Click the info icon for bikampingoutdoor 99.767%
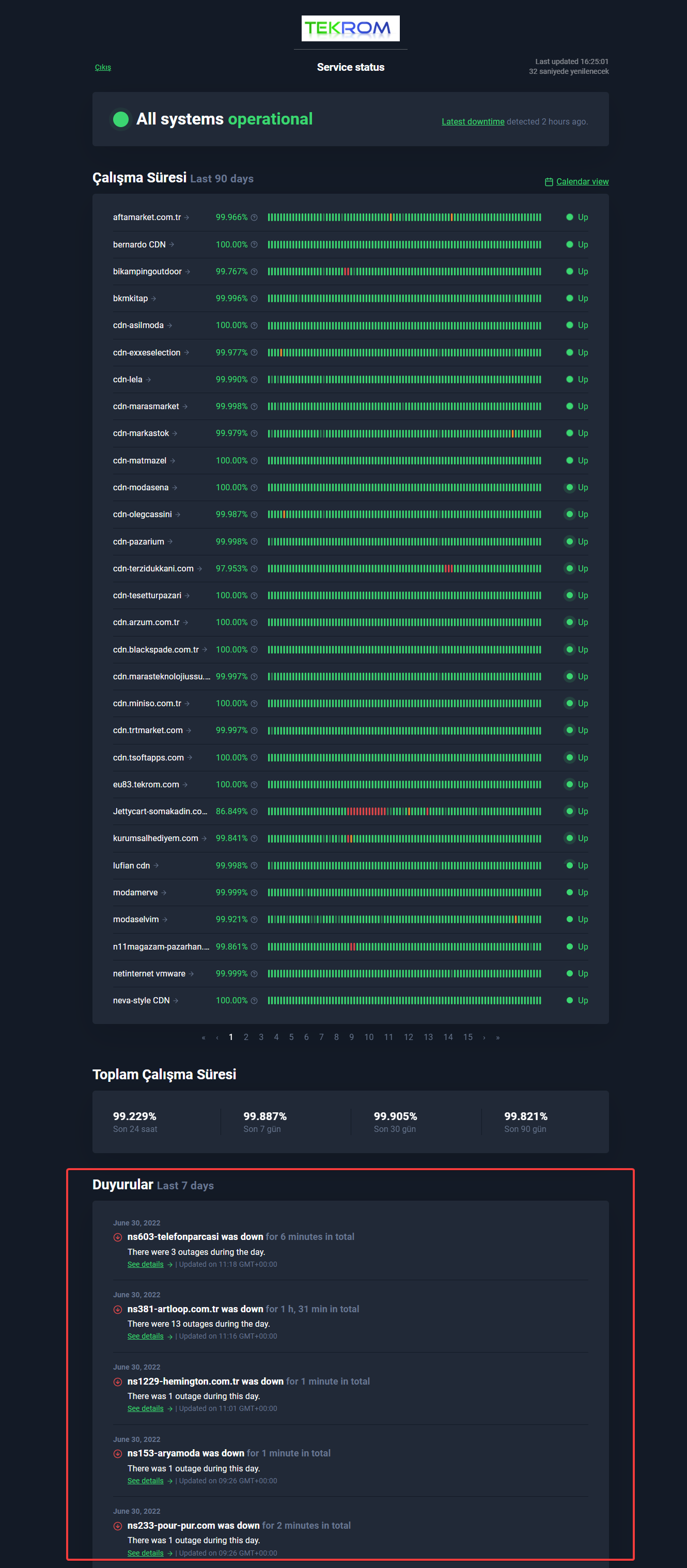Viewport: 687px width, 1568px height. tap(254, 271)
